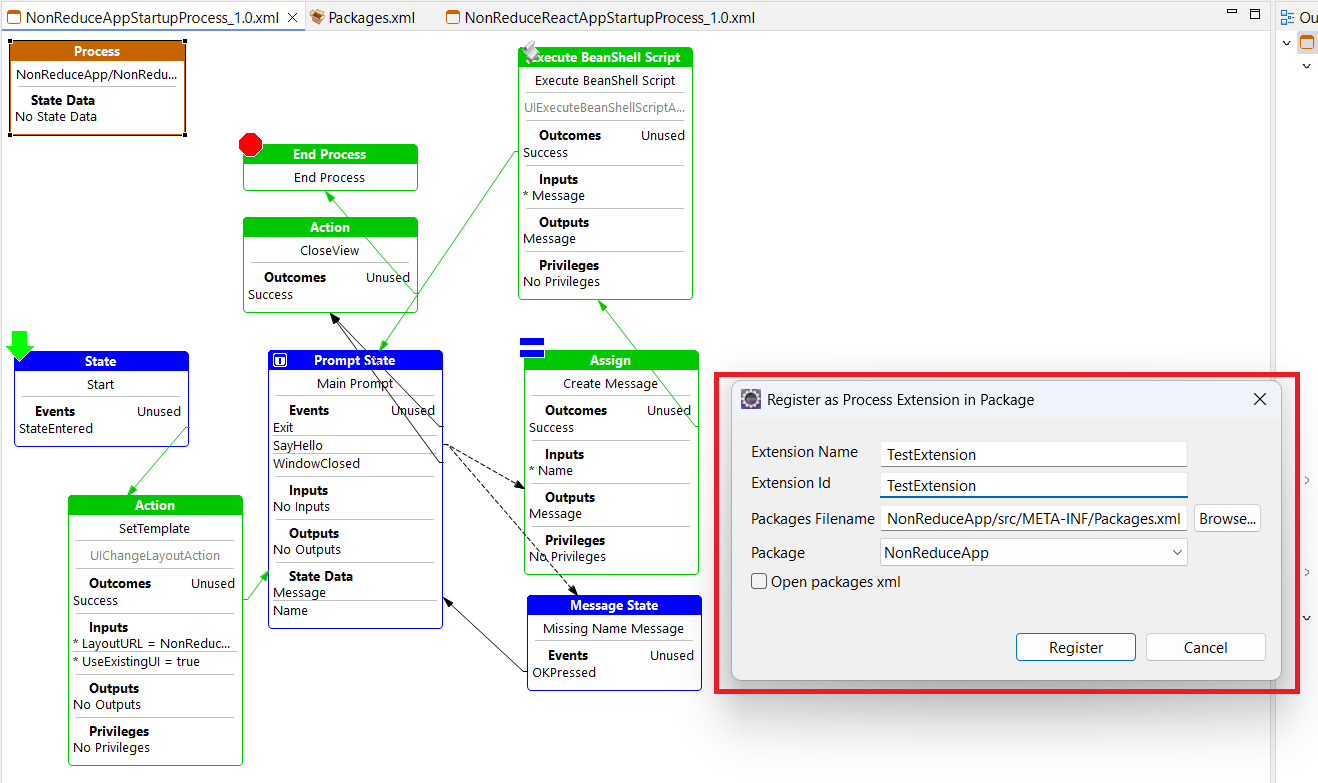
Task: Select the Start State node header
Action: point(101,361)
